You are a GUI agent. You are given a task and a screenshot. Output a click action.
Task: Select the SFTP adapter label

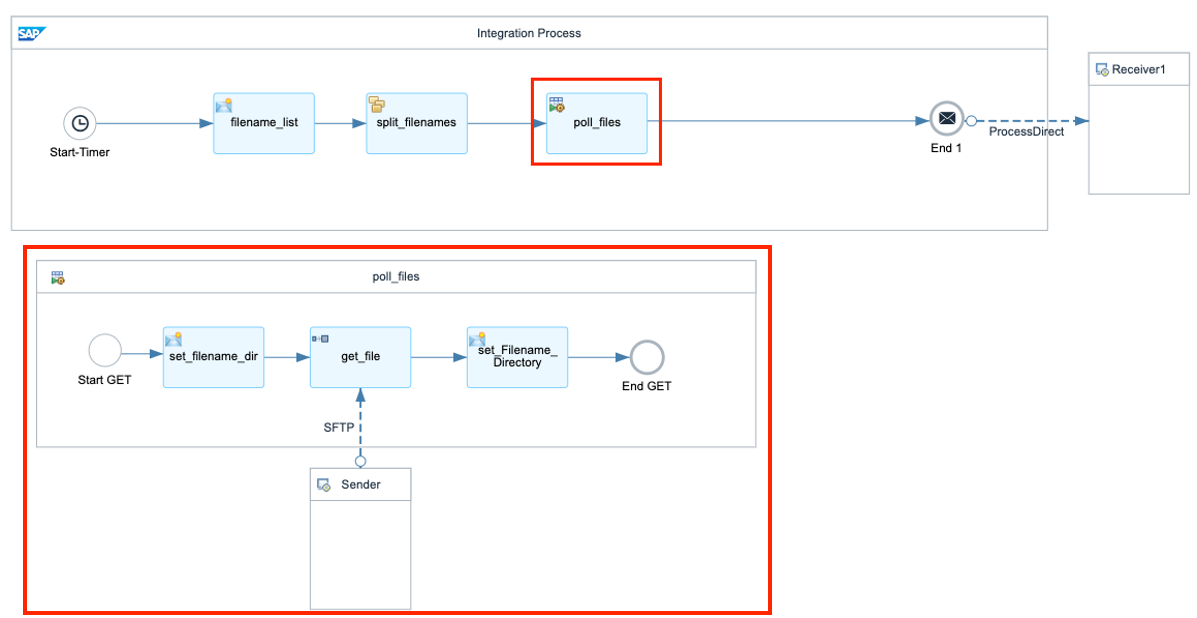(x=339, y=428)
